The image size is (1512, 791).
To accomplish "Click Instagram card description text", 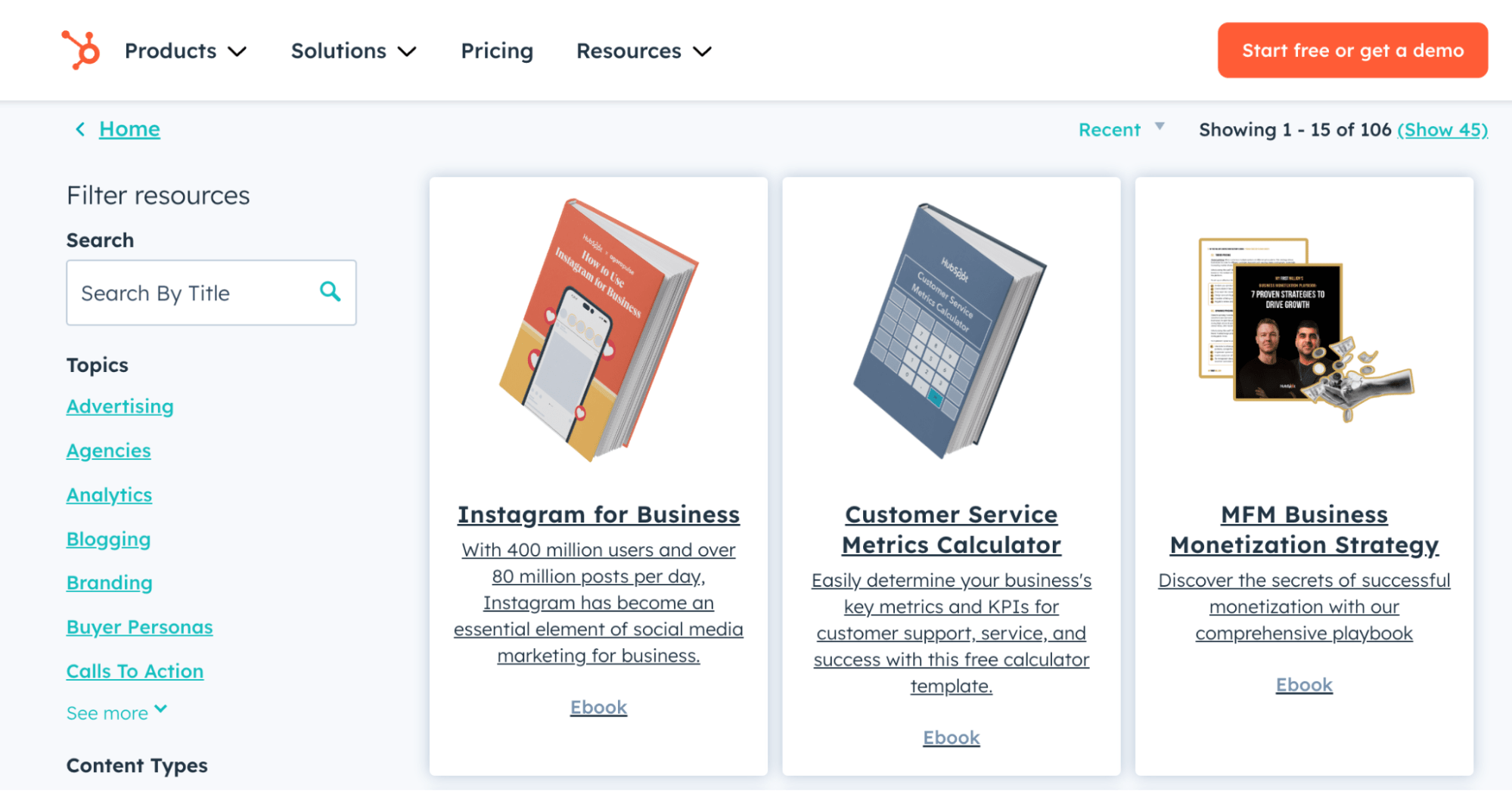I will pyautogui.click(x=598, y=603).
